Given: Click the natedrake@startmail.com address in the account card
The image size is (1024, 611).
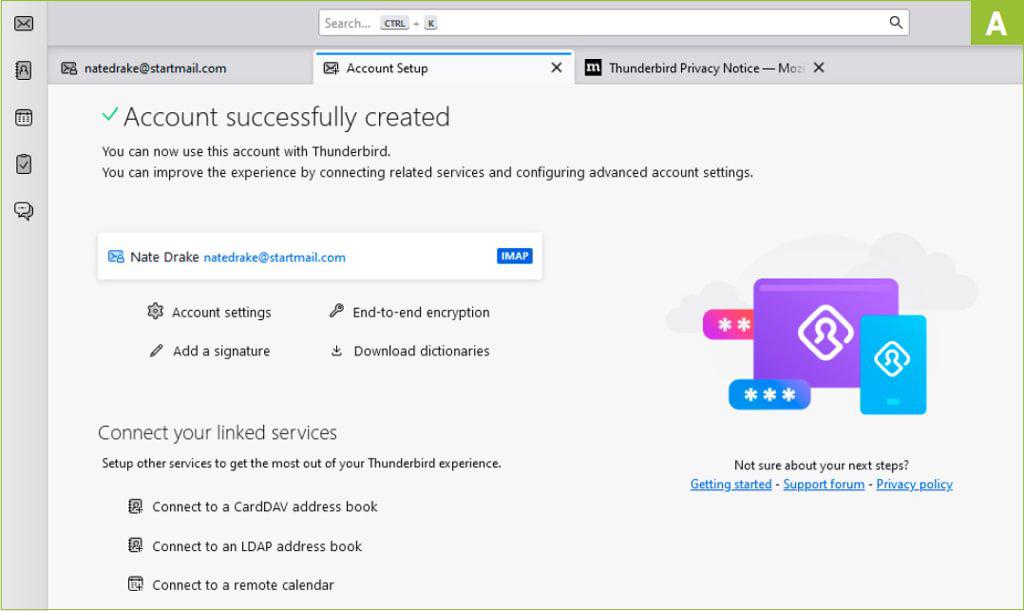Looking at the screenshot, I should pos(274,257).
